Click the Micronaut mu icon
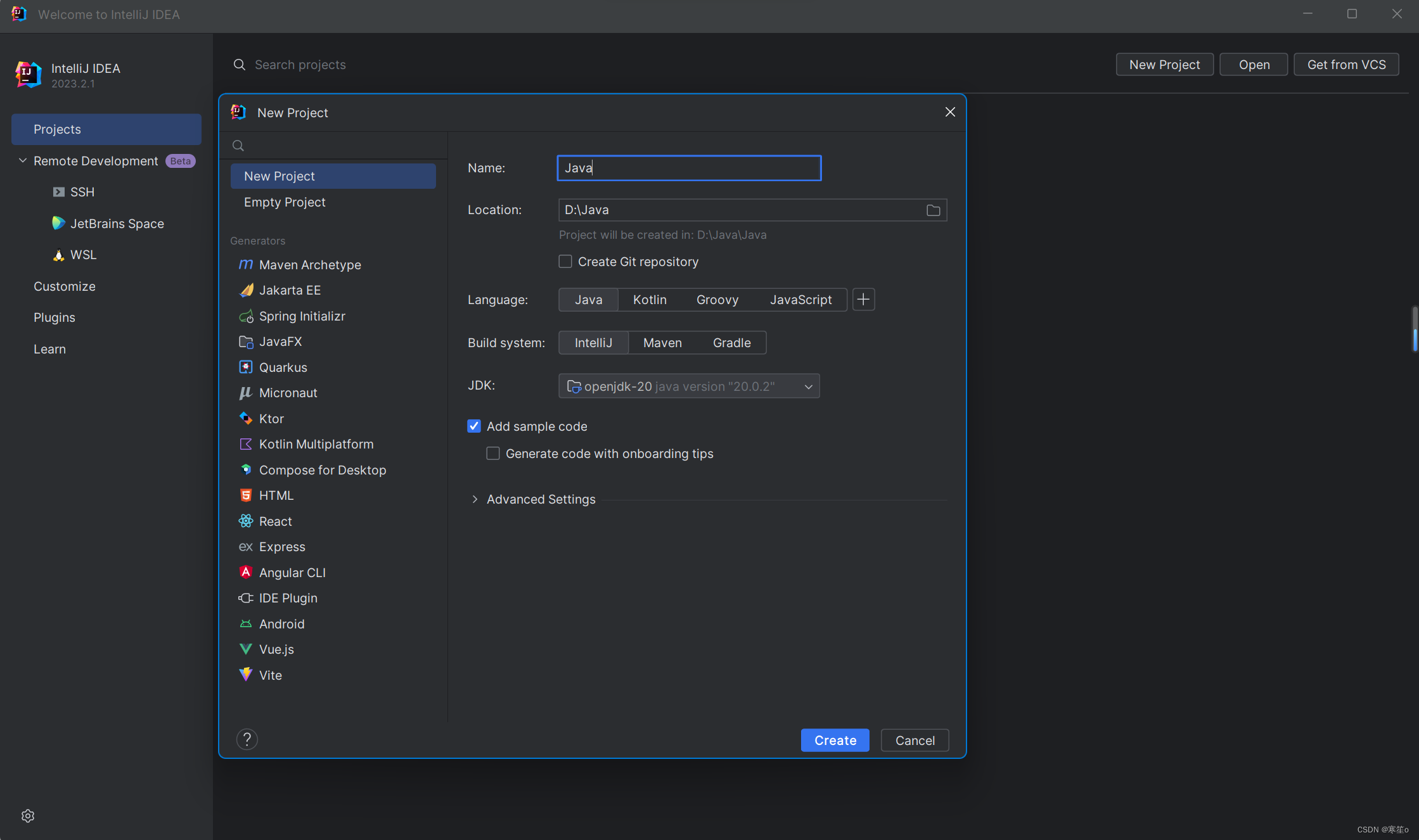This screenshot has width=1419, height=840. tap(246, 393)
